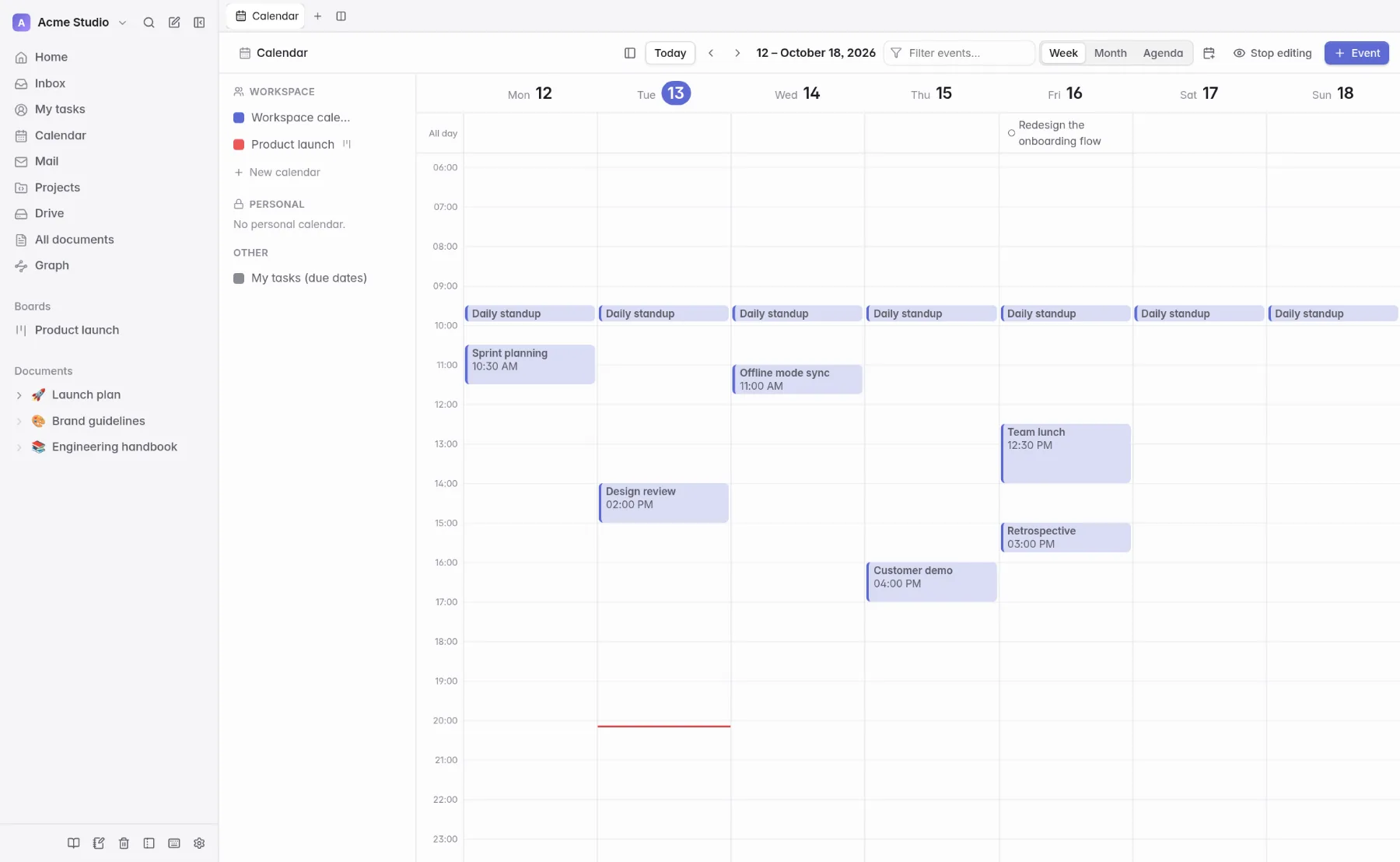Click the calendar sync icon beside Agenda

(x=1209, y=53)
